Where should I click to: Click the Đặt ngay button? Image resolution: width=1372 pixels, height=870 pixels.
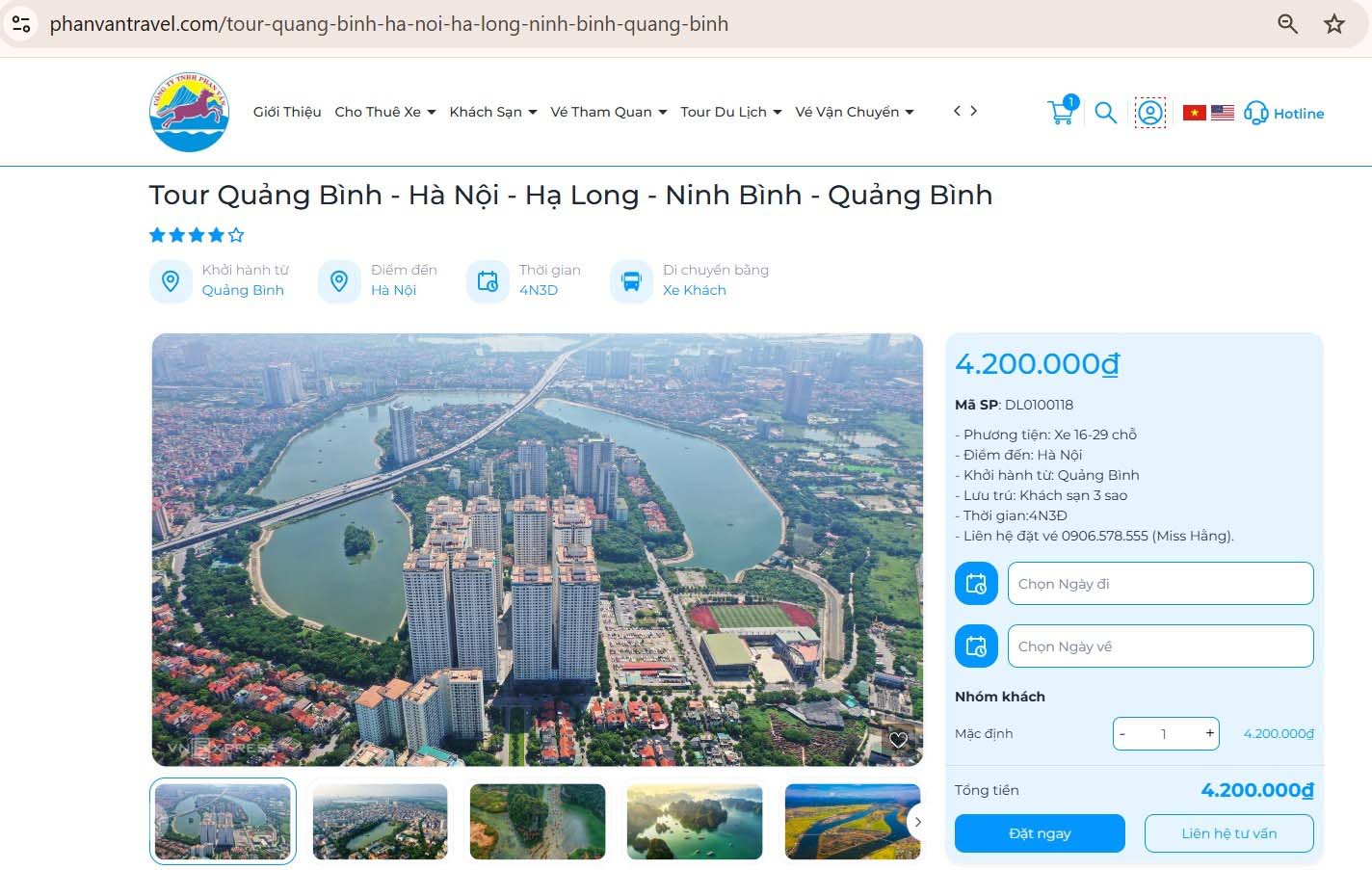pyautogui.click(x=1039, y=833)
